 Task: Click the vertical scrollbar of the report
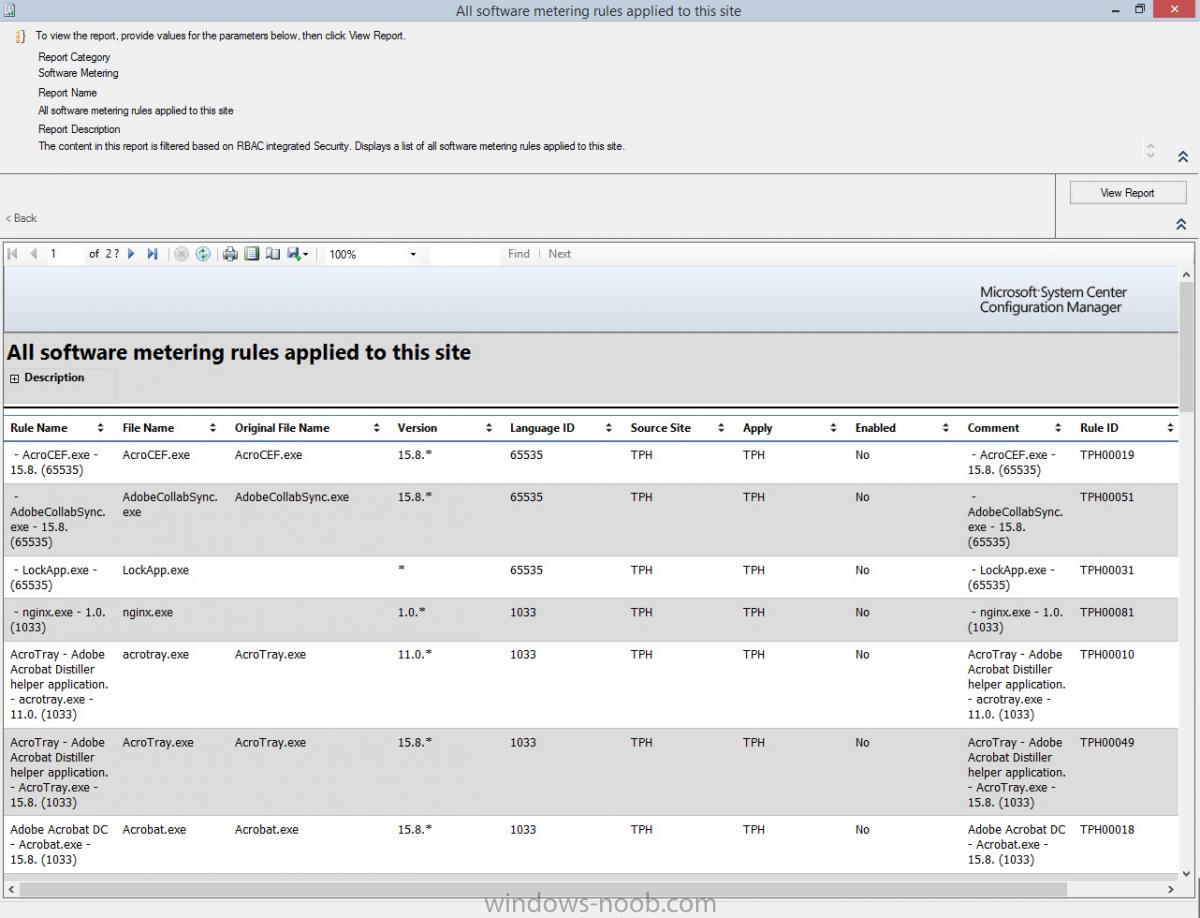1187,347
